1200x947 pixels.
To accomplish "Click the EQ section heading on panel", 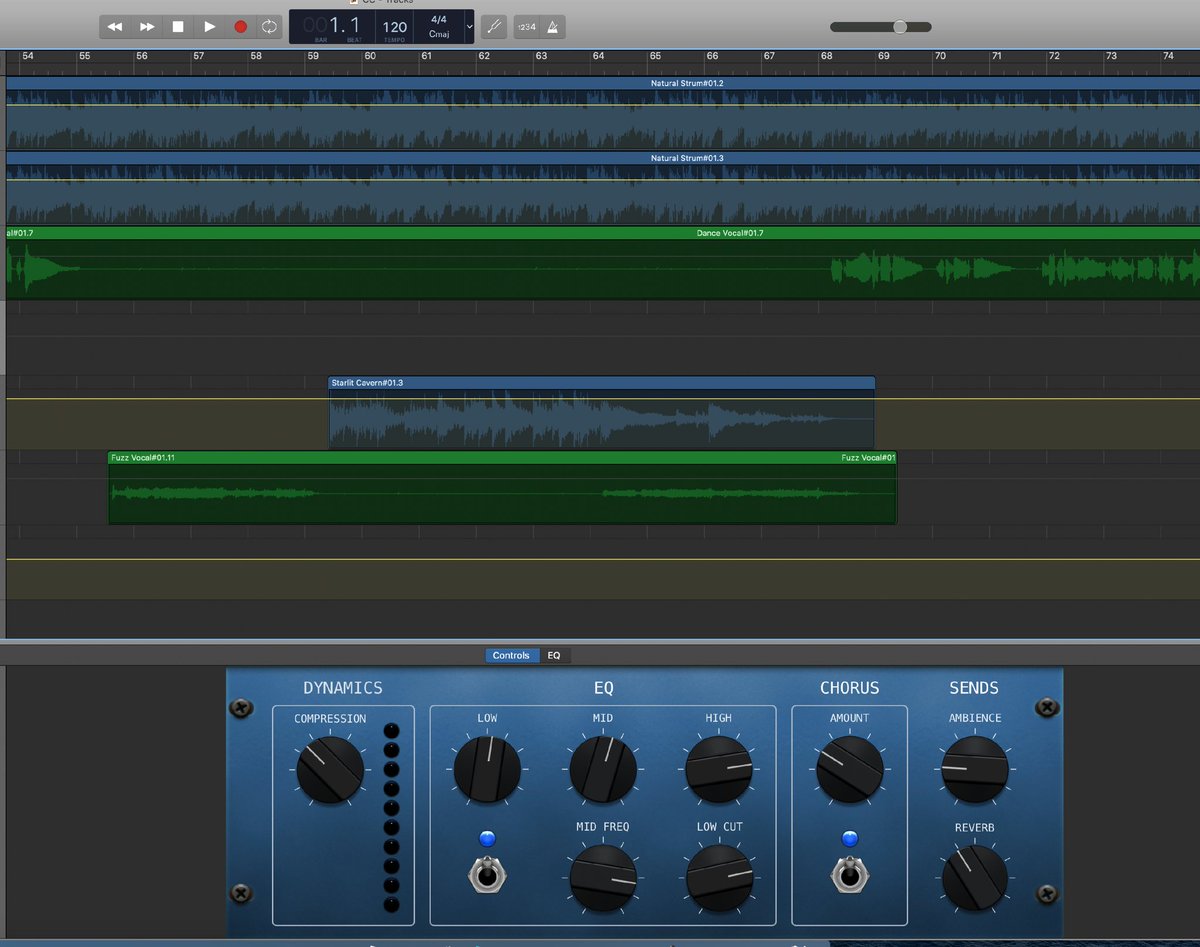I will click(603, 688).
